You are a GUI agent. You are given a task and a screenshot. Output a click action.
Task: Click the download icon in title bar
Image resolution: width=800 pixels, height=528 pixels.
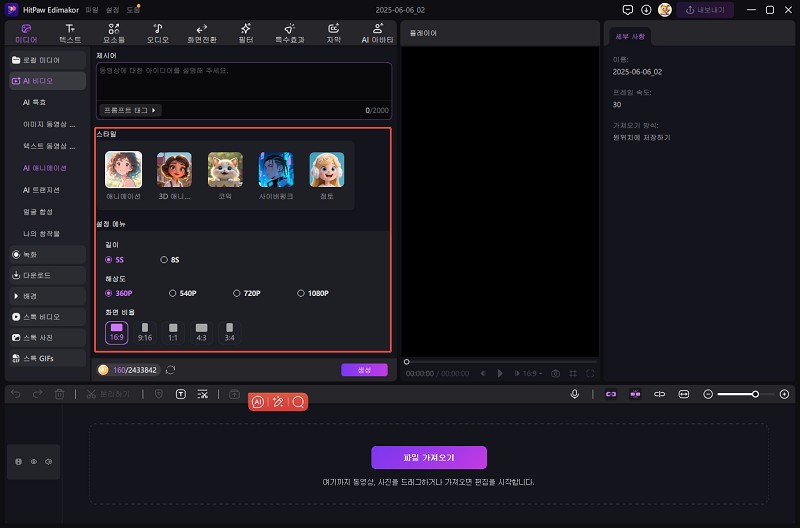[646, 9]
